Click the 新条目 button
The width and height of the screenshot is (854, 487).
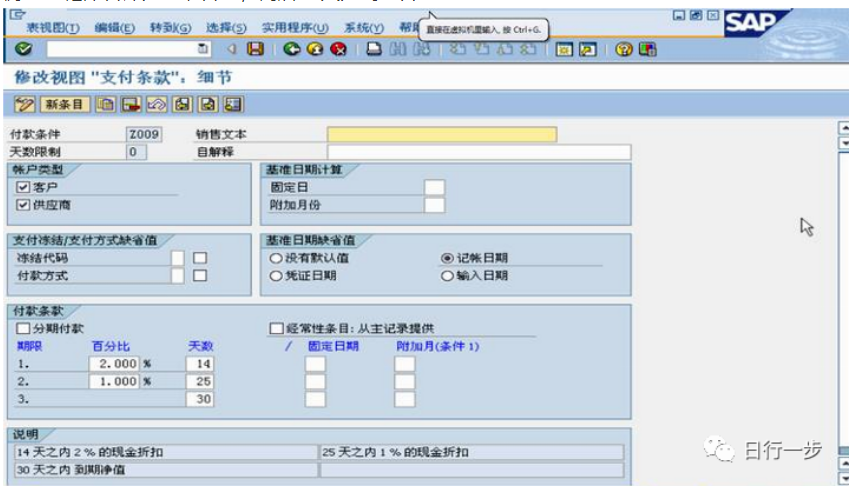pos(64,104)
